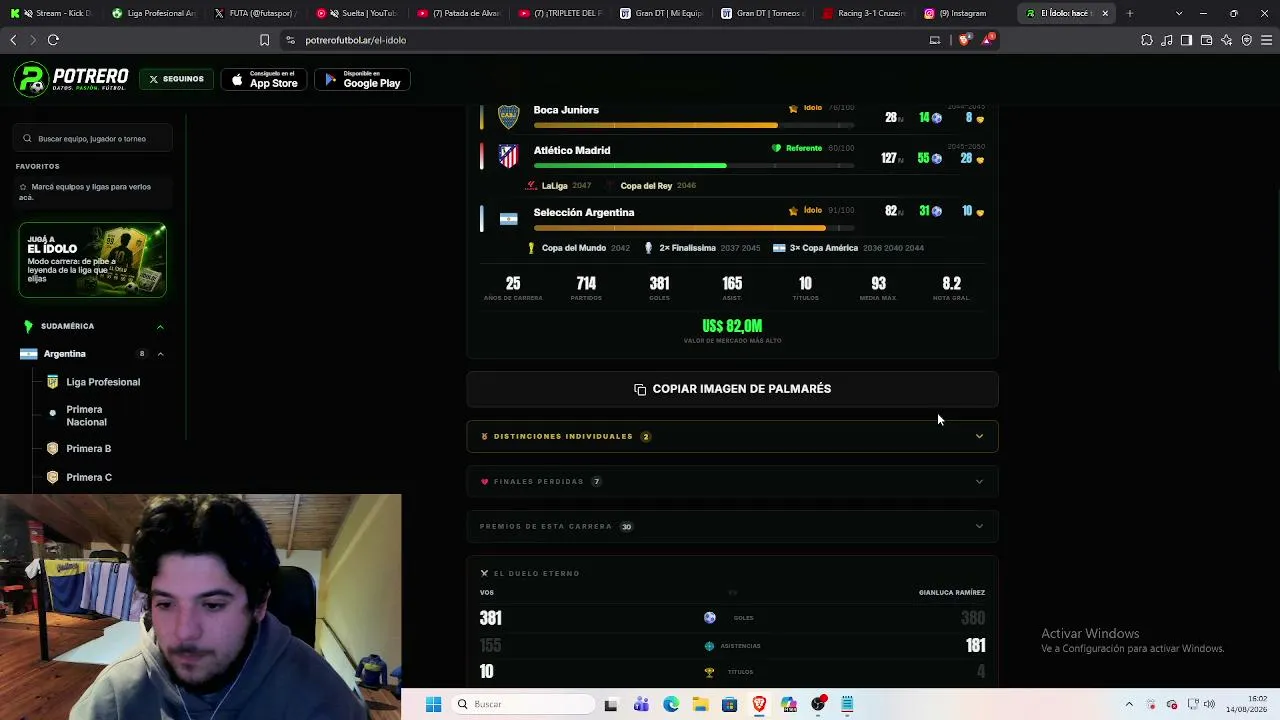This screenshot has width=1280, height=720.
Task: Open the Brave Wallet icon
Action: click(1206, 40)
